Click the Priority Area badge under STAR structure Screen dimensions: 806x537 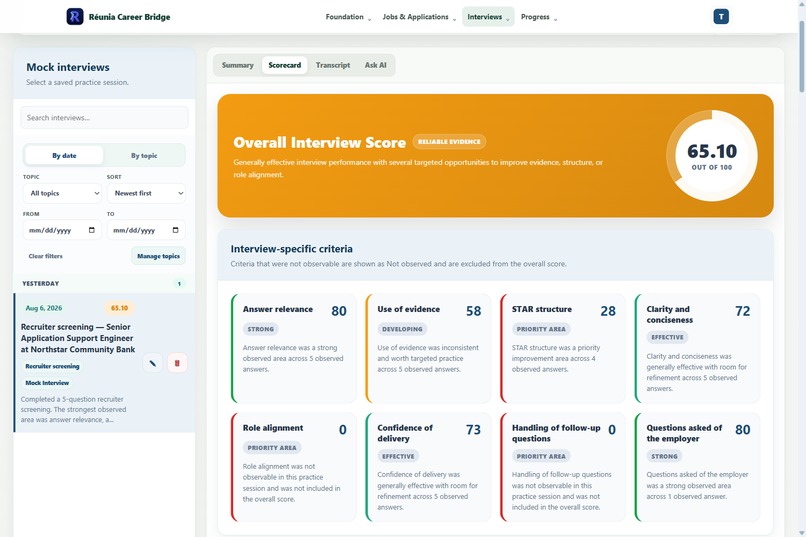tap(541, 329)
